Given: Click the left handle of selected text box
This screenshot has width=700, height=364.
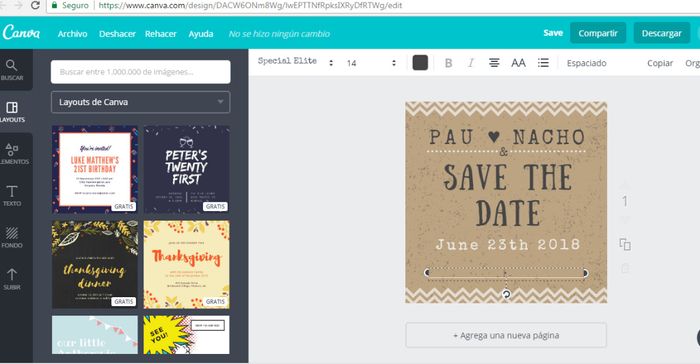Looking at the screenshot, I should click(x=427, y=272).
